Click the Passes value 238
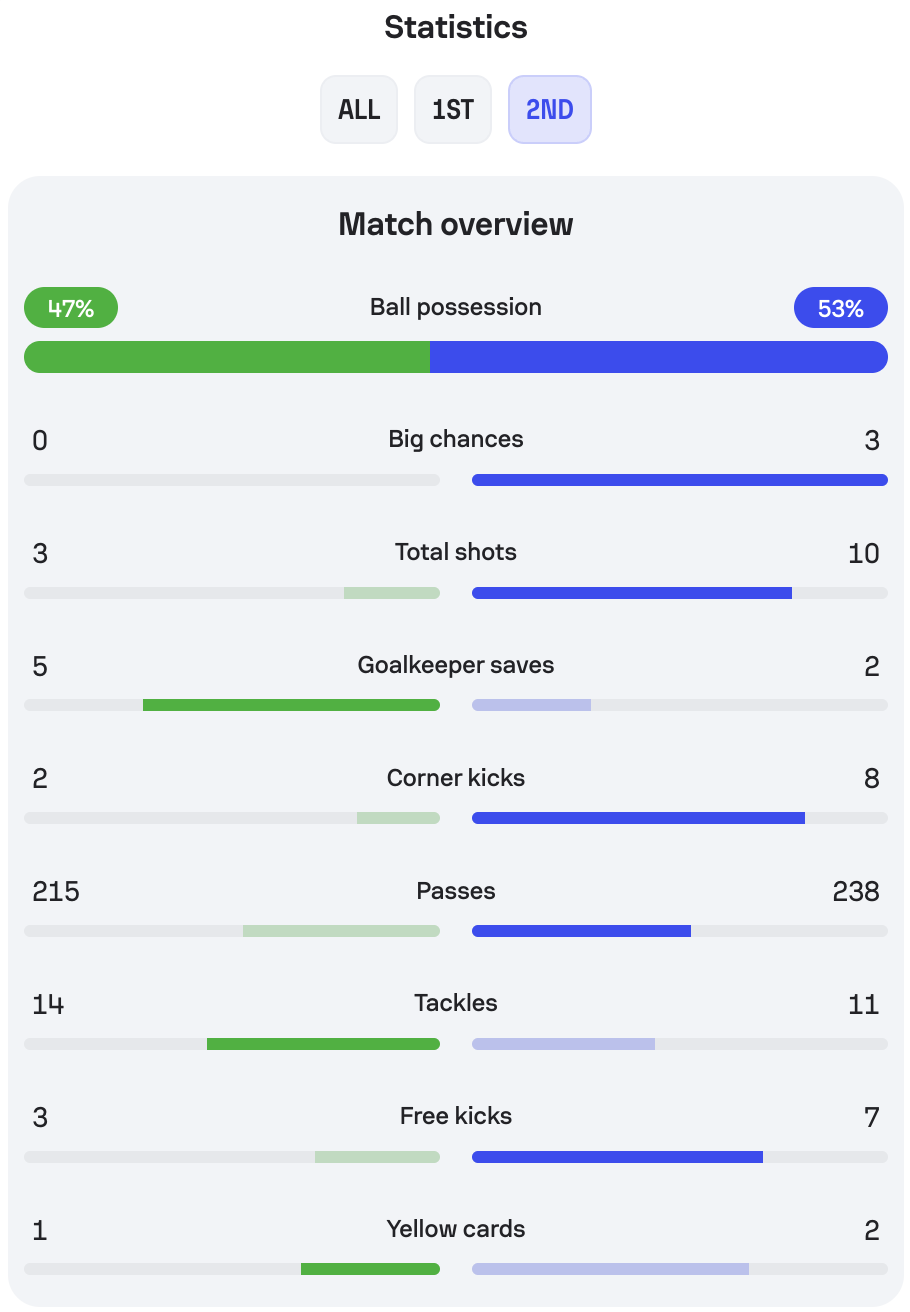910x1312 pixels. pyautogui.click(x=856, y=891)
